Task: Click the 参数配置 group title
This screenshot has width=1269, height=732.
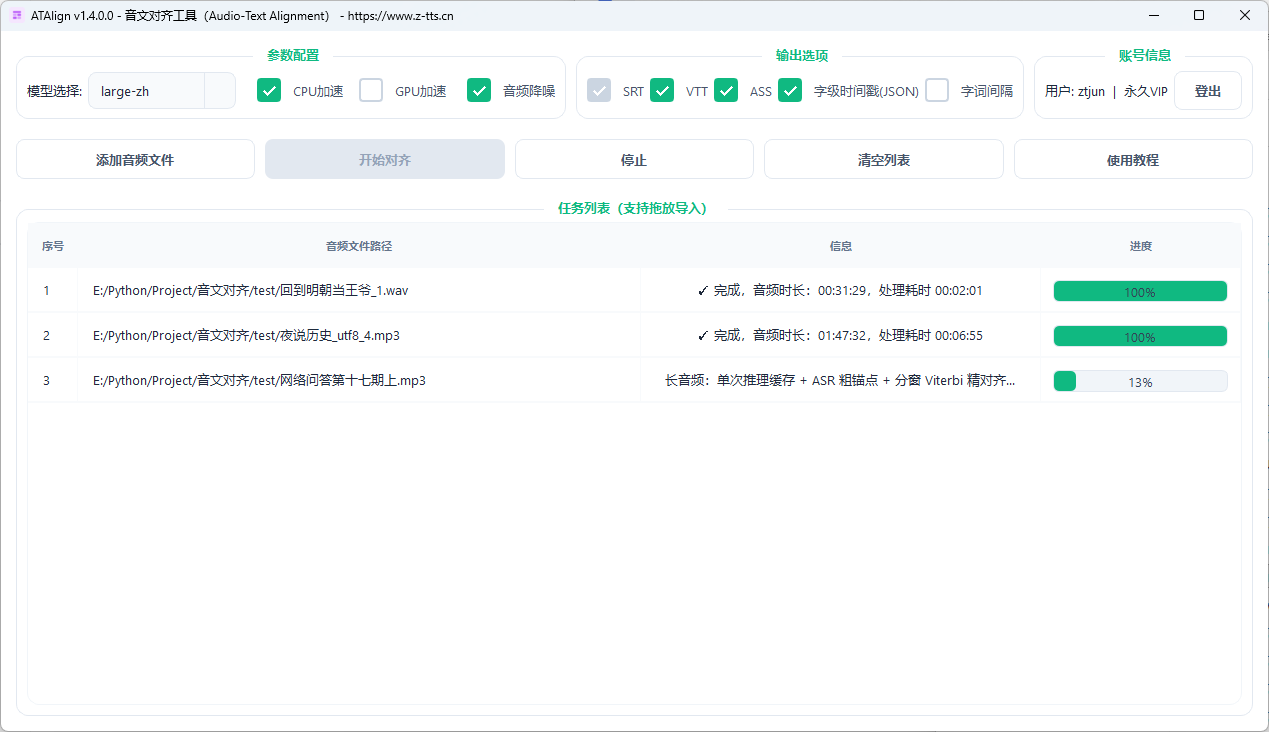Action: click(293, 56)
